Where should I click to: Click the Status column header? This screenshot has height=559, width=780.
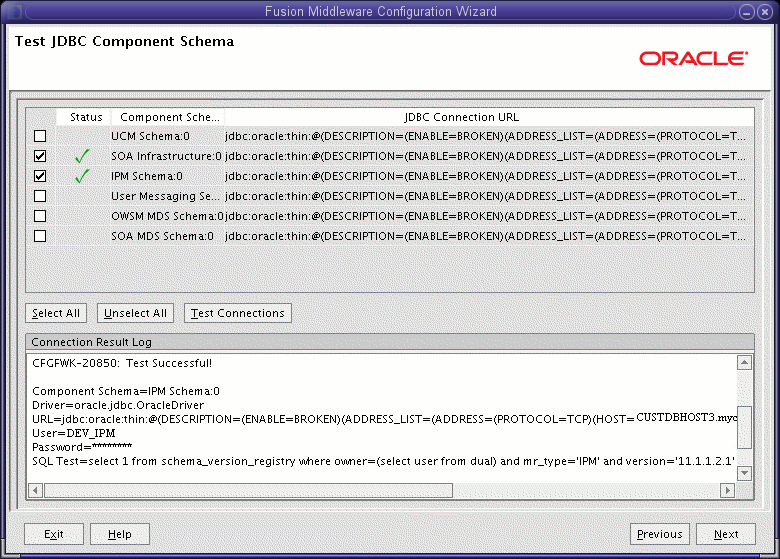(x=84, y=117)
